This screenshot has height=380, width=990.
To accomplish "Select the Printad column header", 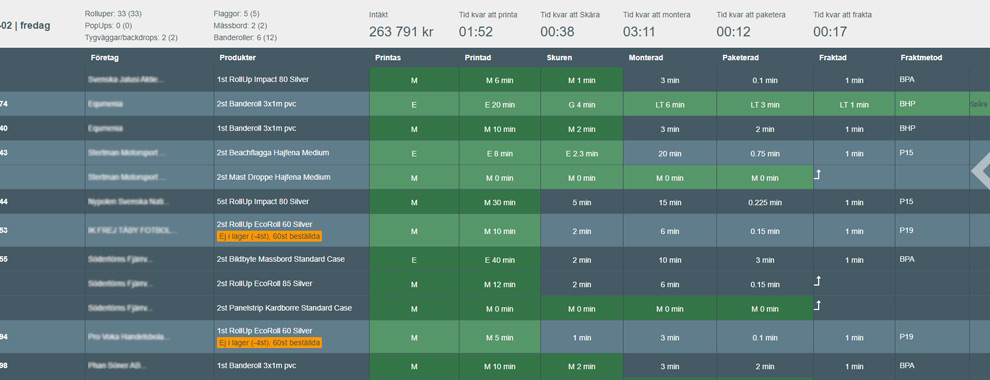I will click(479, 58).
